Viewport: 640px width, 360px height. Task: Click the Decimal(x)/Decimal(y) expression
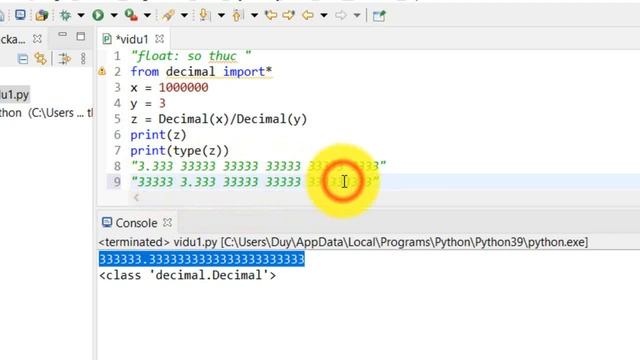[x=233, y=119]
